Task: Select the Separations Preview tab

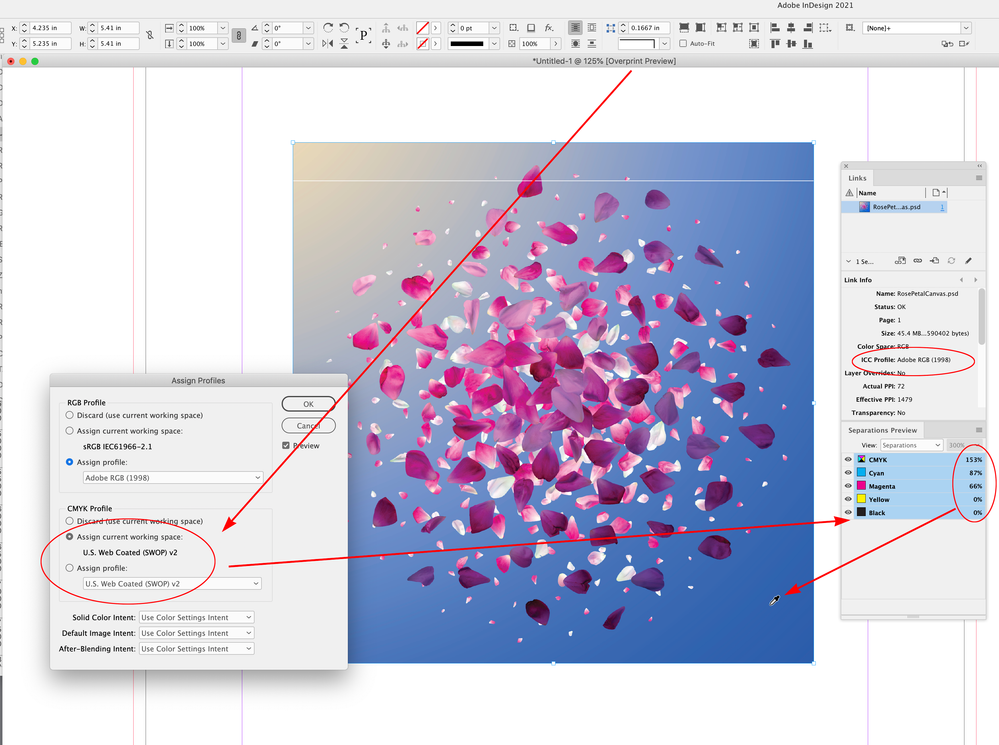Action: click(882, 430)
